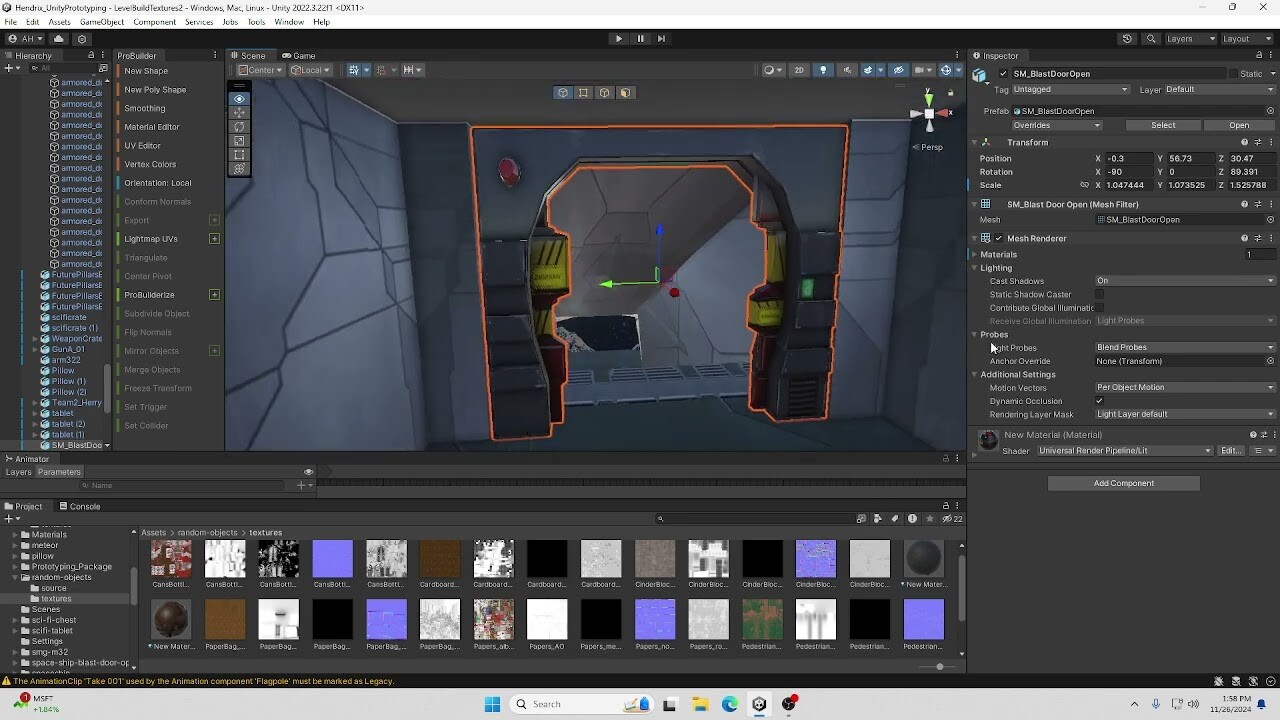Select the Rotate tool in the scene overlay
Screen dimensions: 1280x720
click(x=239, y=127)
